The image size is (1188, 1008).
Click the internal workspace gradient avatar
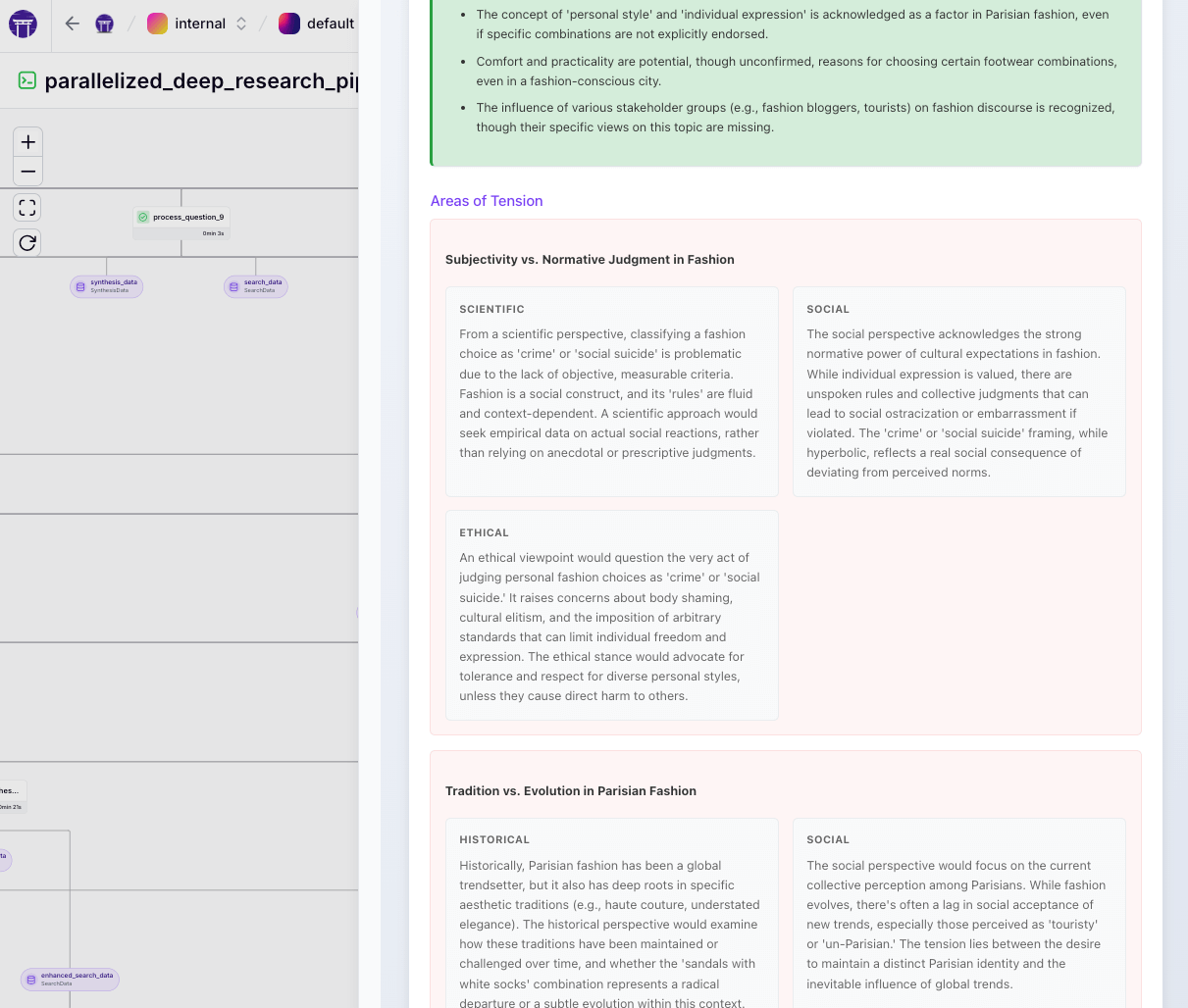(157, 24)
